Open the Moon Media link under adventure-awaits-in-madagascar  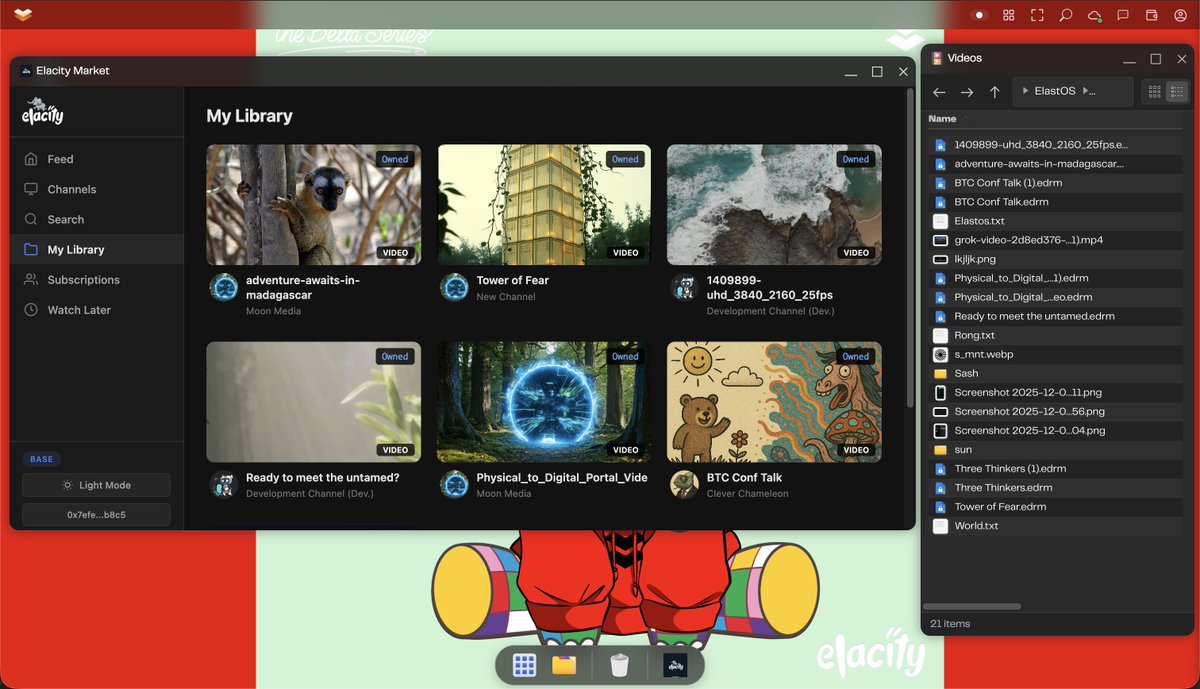tap(273, 311)
